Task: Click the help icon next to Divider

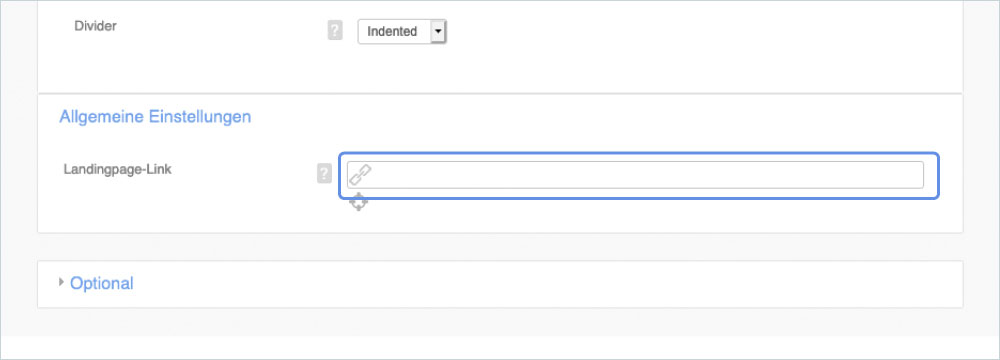Action: pyautogui.click(x=335, y=31)
